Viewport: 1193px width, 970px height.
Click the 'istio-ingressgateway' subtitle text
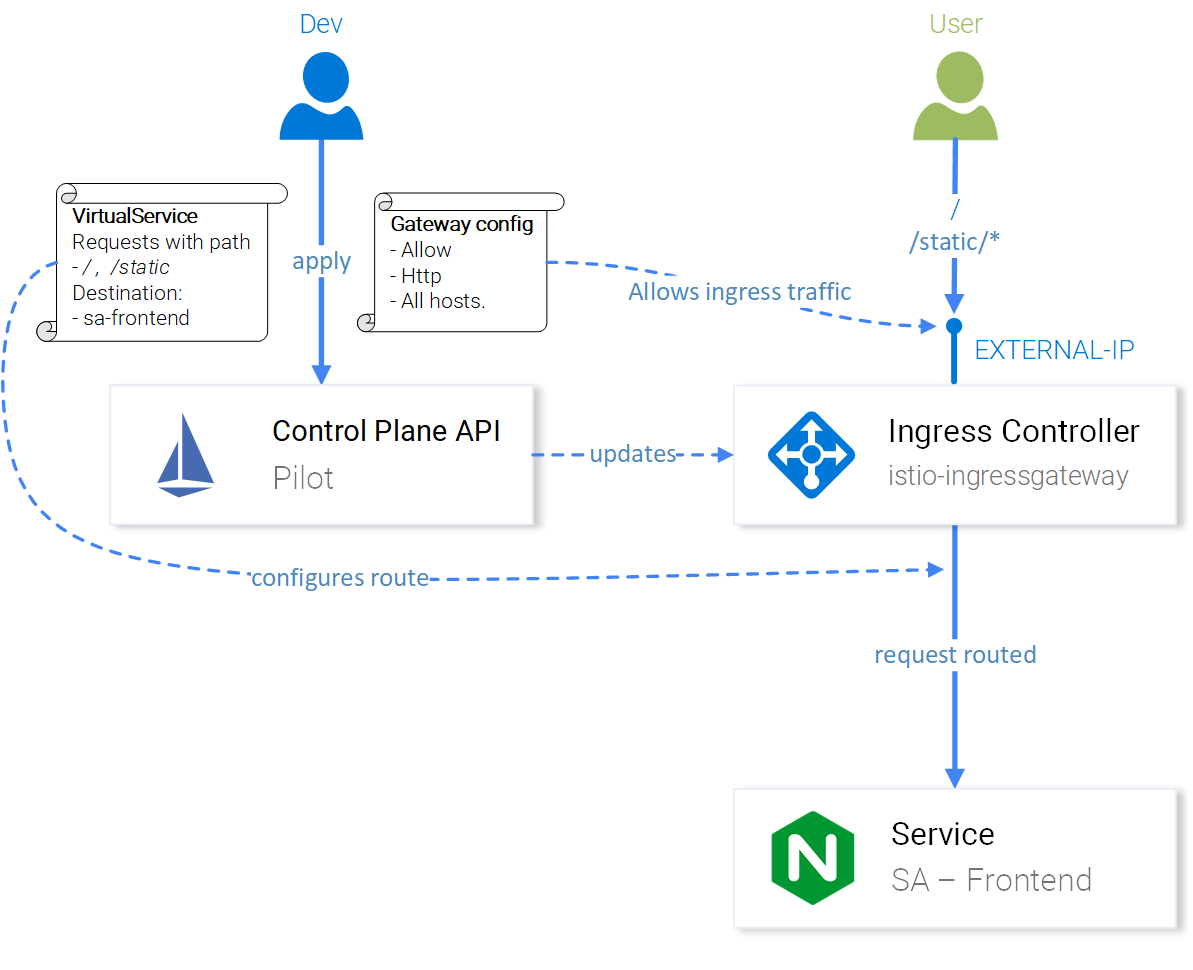tap(1007, 476)
